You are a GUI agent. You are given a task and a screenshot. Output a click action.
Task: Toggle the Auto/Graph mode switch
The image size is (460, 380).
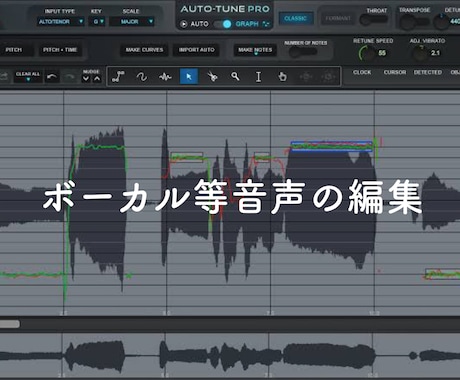point(223,24)
